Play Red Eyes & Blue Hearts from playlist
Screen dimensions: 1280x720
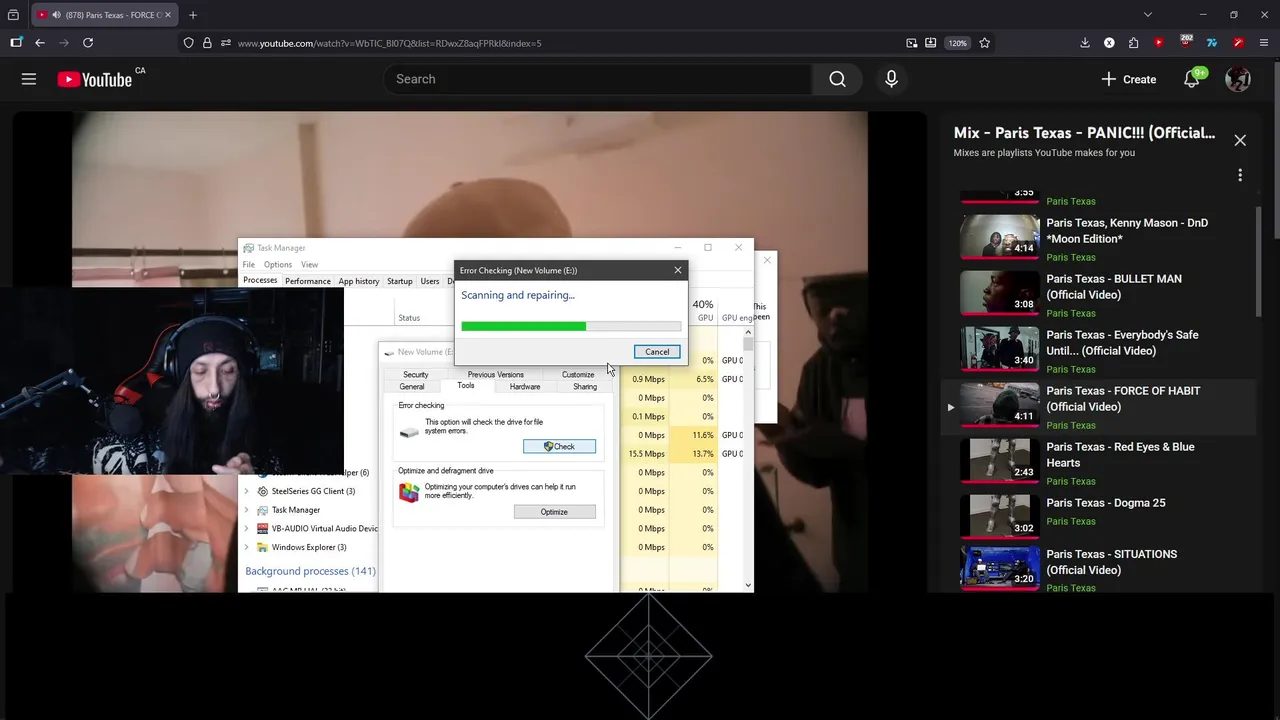pyautogui.click(x=1098, y=462)
